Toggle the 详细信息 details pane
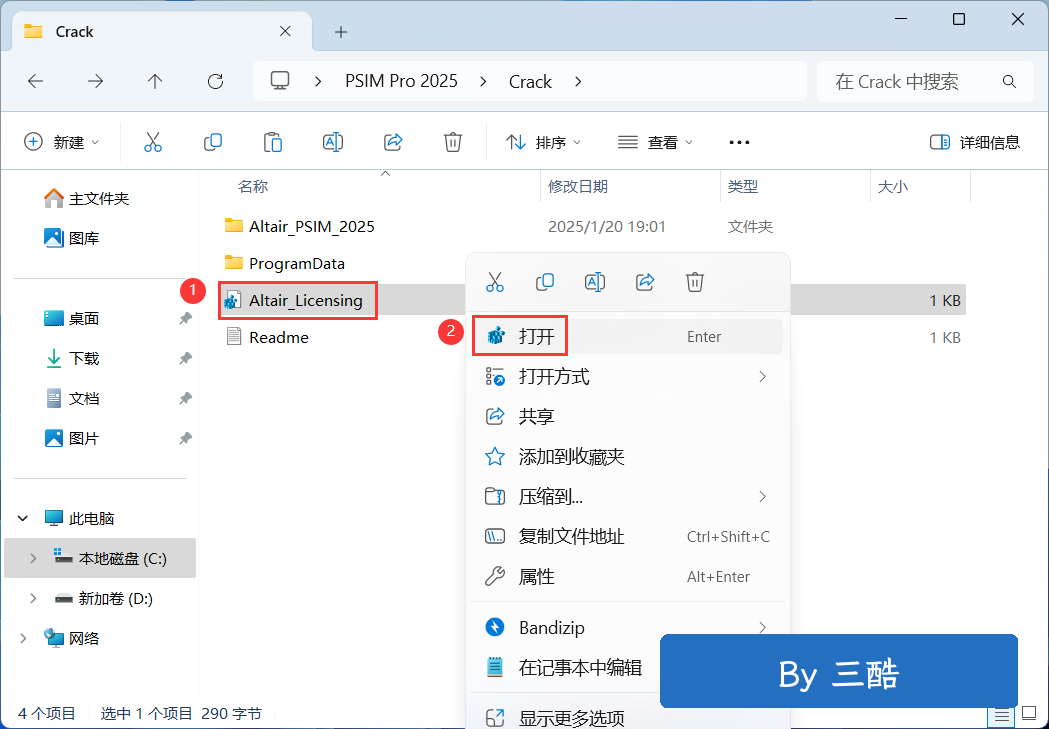1049x729 pixels. click(975, 142)
